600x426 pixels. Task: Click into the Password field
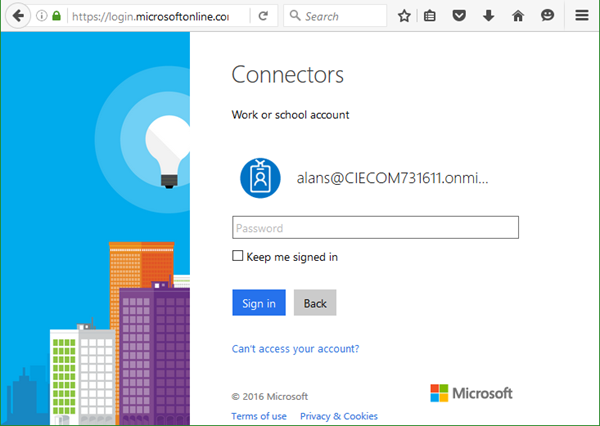375,228
